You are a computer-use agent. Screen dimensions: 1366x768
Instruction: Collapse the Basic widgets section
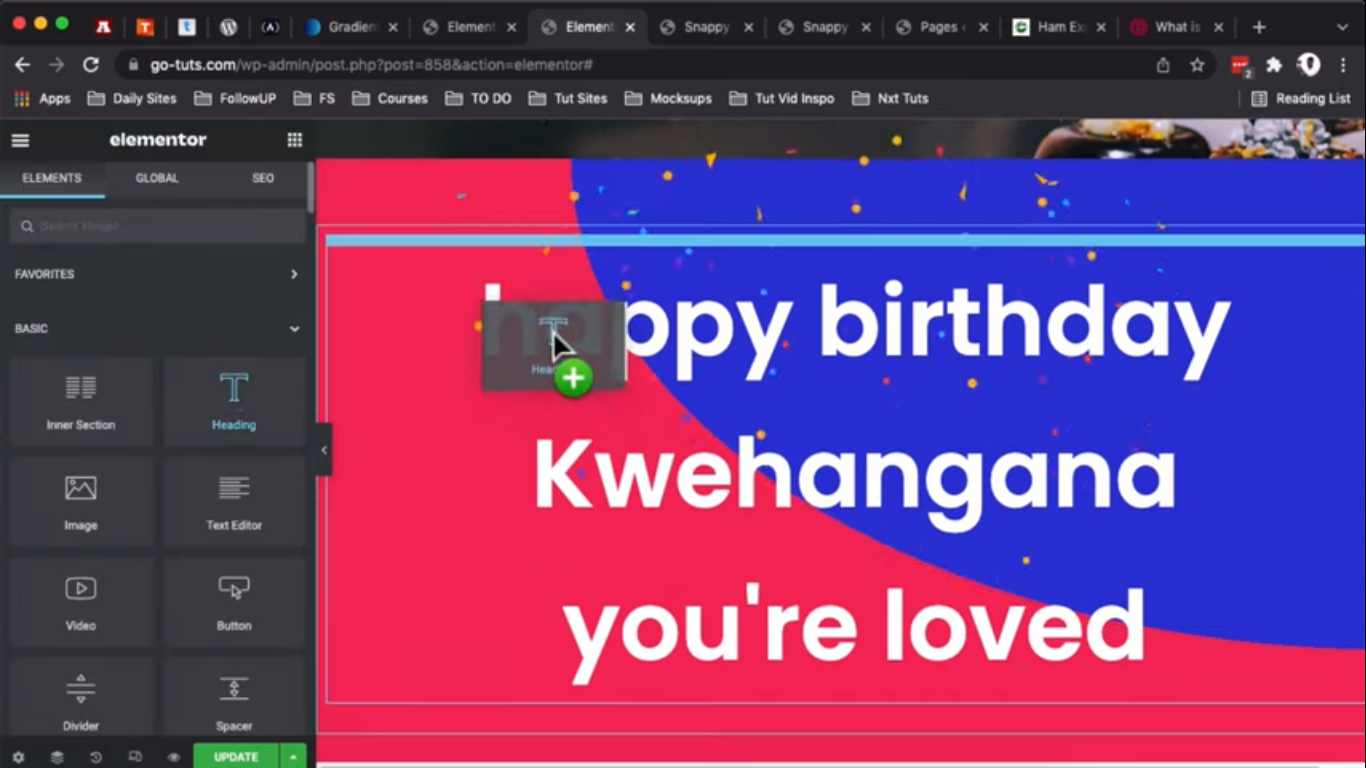157,328
